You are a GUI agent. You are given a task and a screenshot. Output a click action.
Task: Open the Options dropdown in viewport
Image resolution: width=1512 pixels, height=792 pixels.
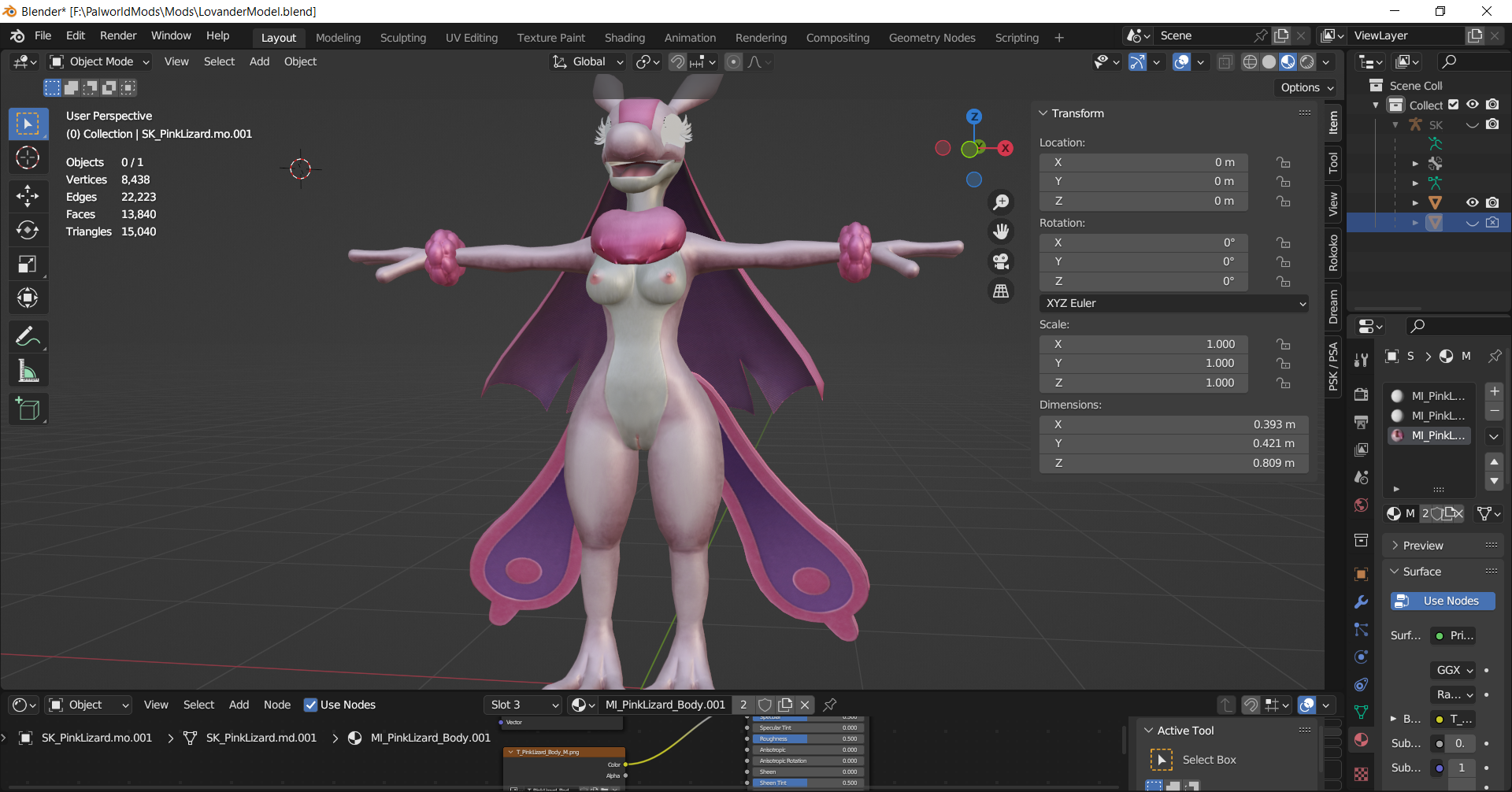(1306, 87)
